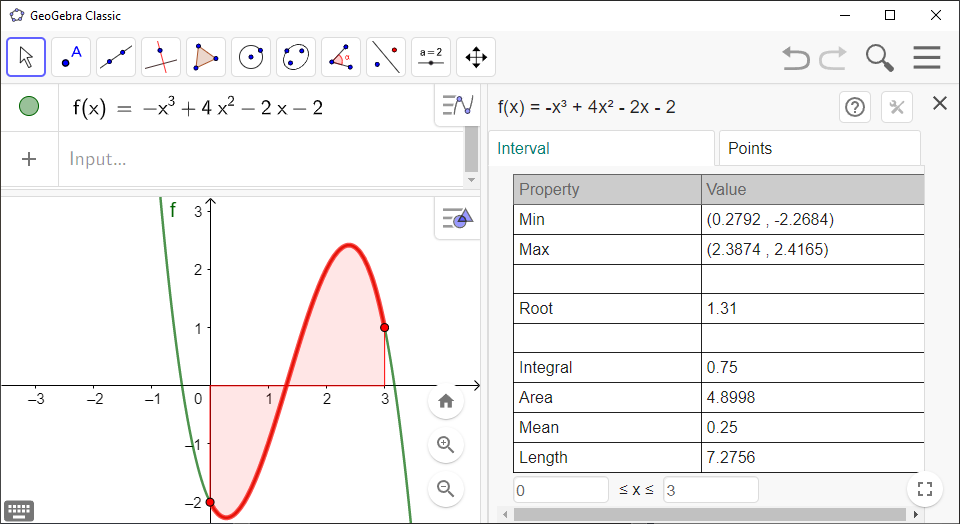Open the virtual keyboard

19,510
